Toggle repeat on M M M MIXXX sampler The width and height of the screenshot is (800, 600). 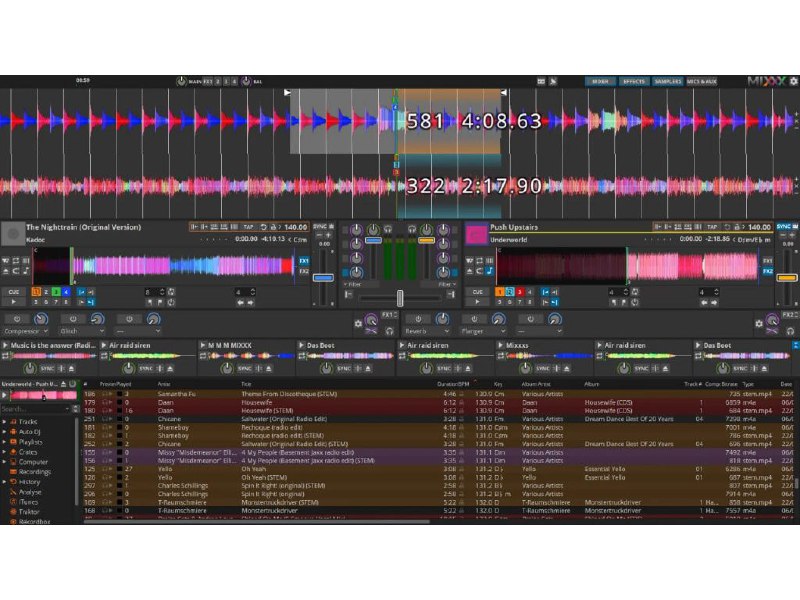point(203,356)
